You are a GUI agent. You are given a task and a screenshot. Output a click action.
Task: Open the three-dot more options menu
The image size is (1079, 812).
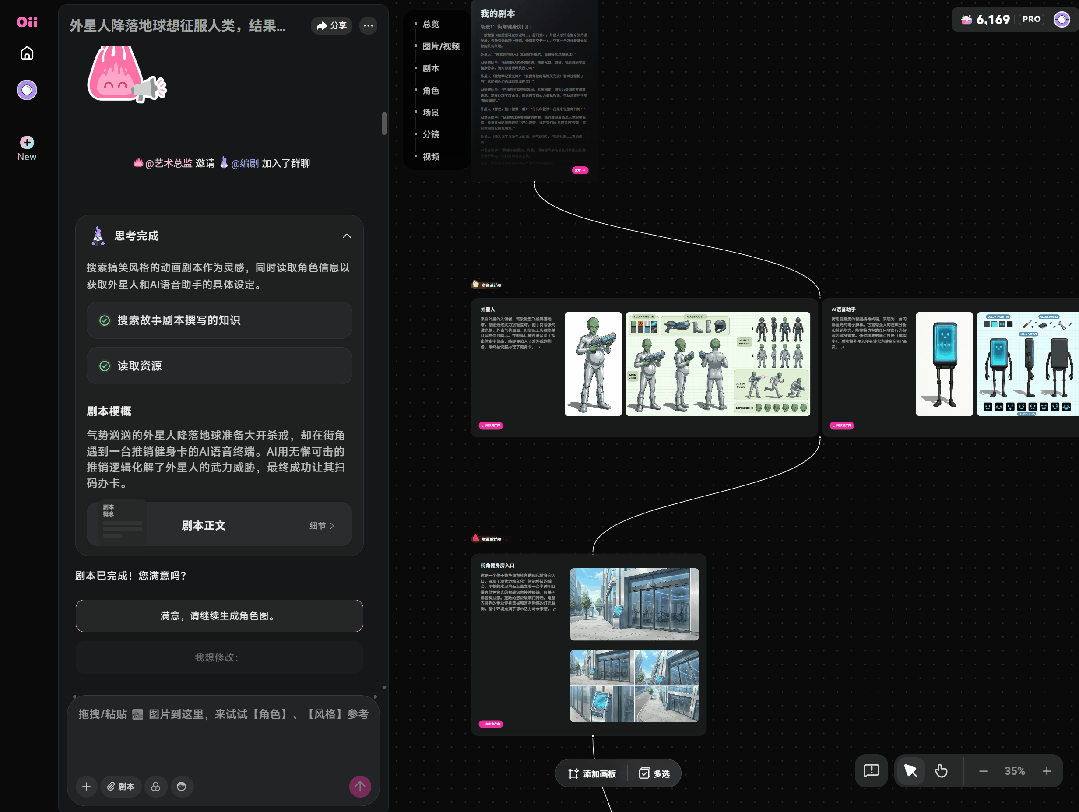369,25
